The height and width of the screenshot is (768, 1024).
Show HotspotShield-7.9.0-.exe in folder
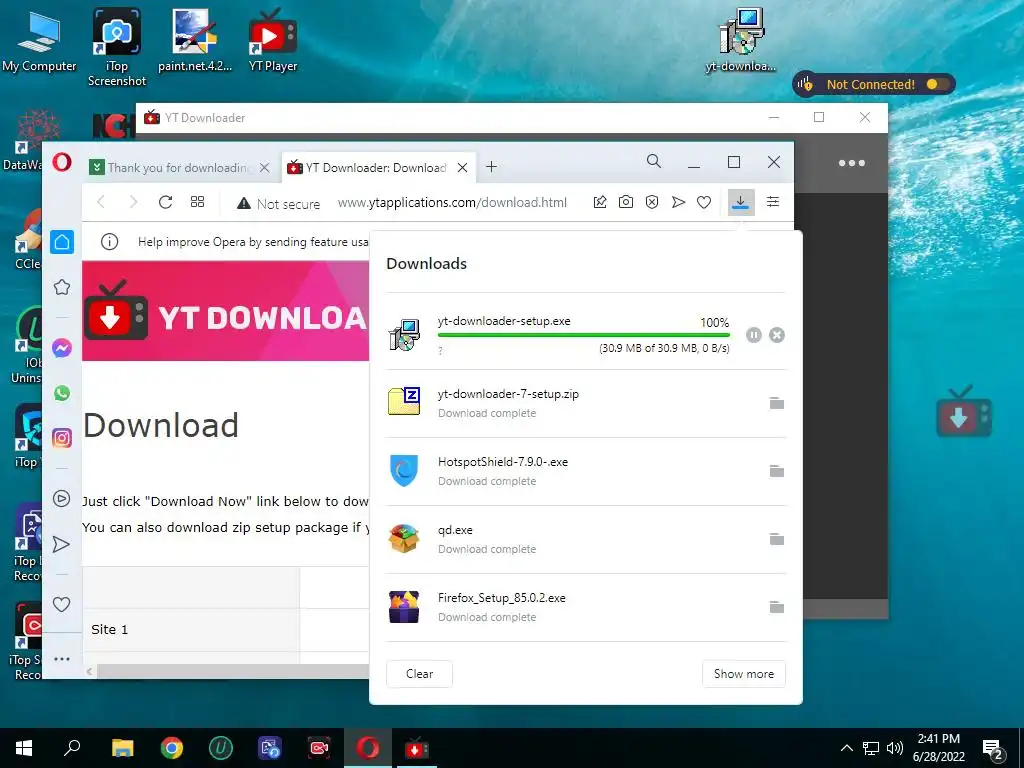[776, 471]
